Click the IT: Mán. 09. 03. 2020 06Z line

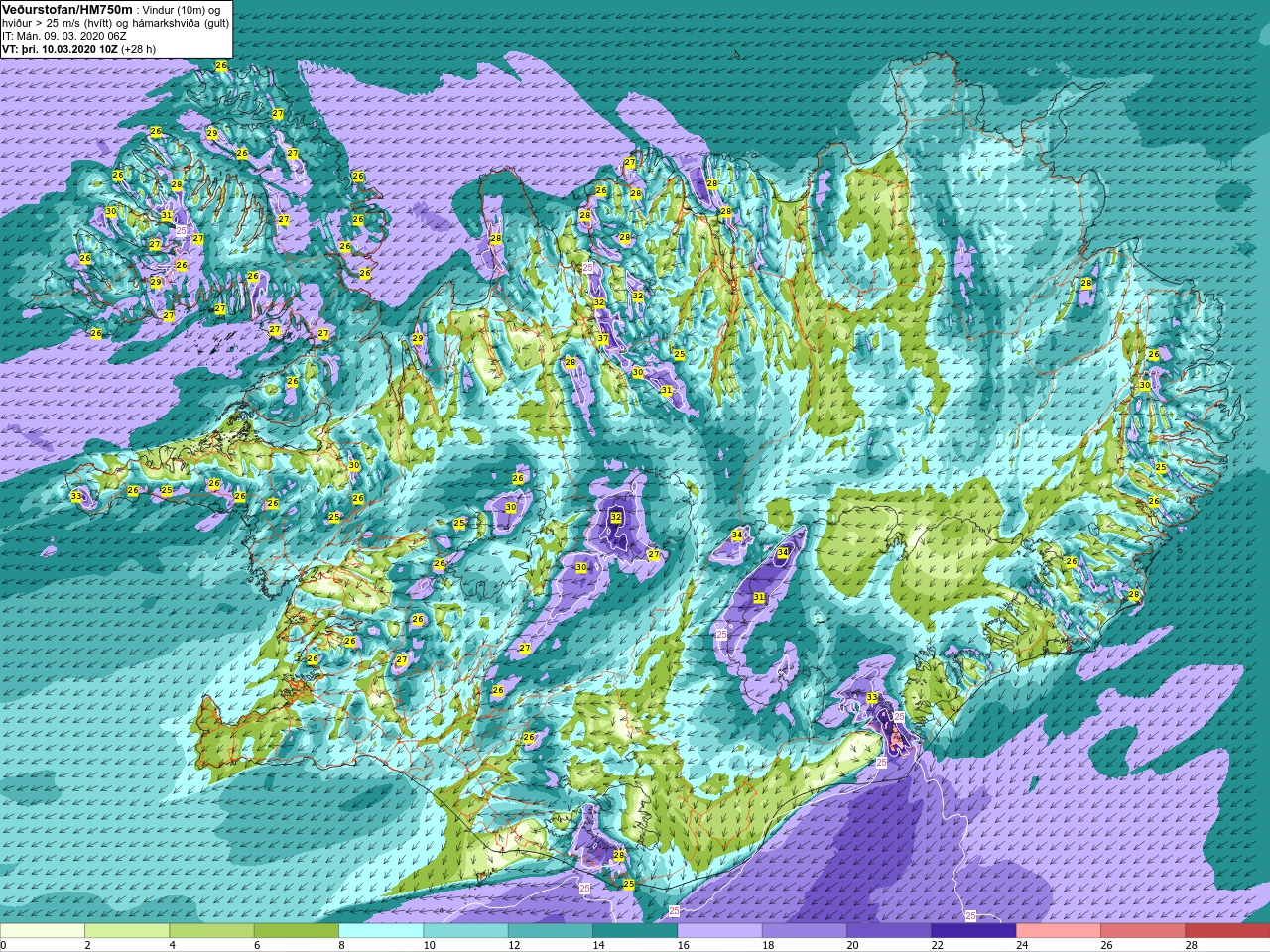point(64,35)
